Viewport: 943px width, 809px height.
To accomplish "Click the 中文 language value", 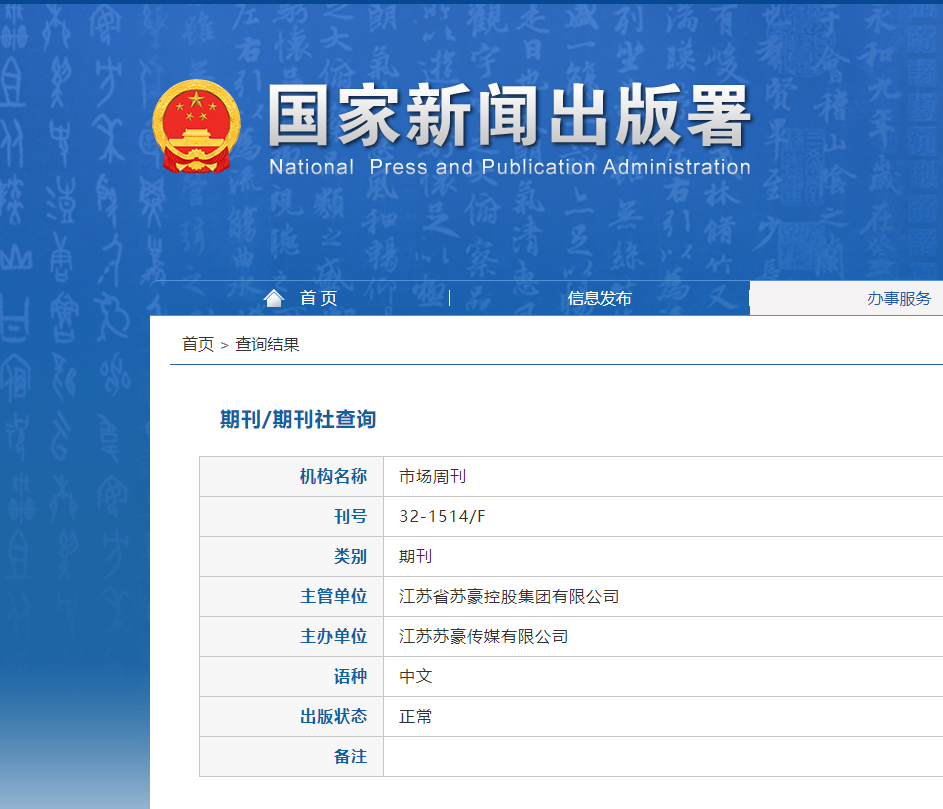I will [415, 677].
